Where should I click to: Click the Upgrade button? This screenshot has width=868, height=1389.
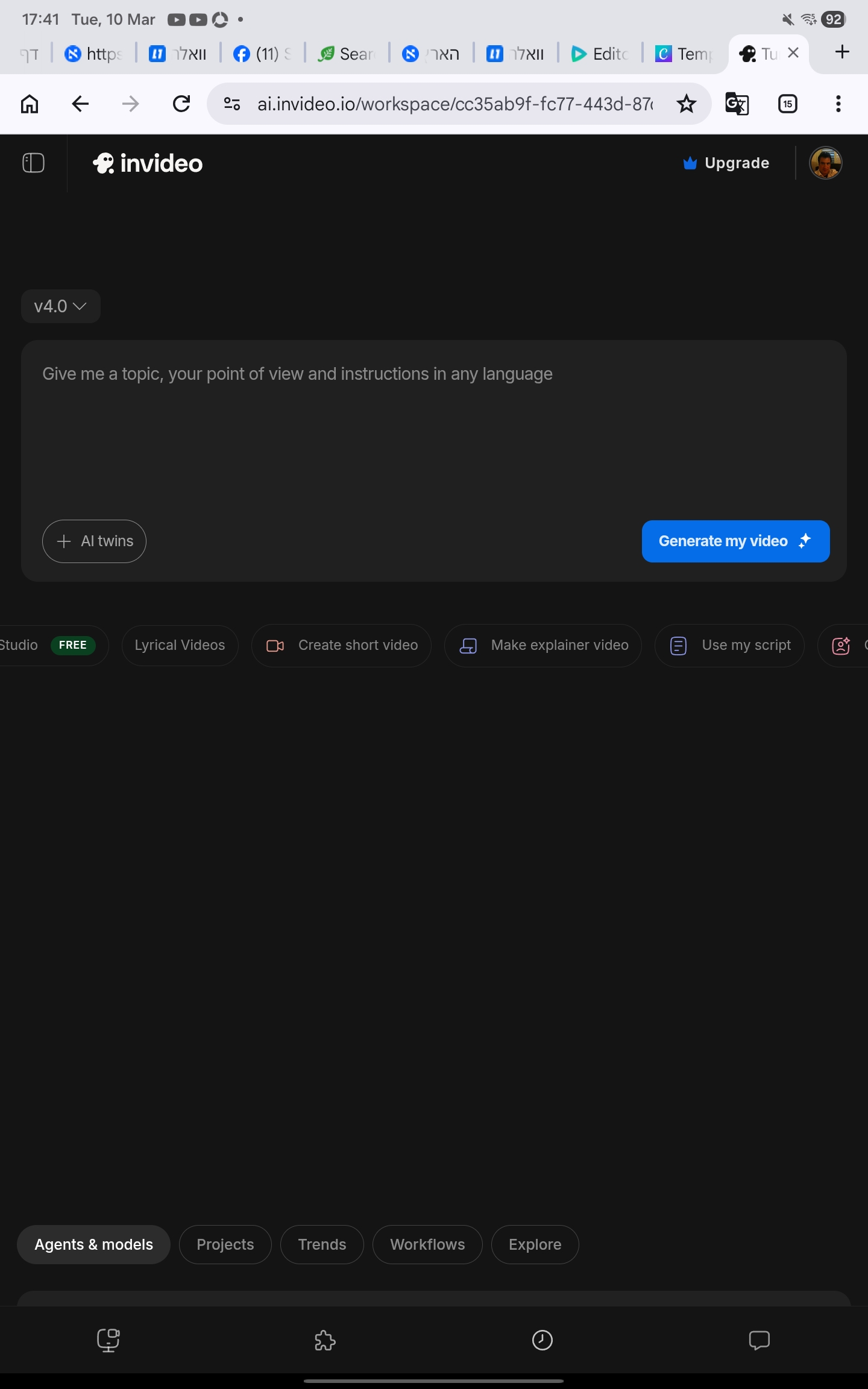coord(726,163)
